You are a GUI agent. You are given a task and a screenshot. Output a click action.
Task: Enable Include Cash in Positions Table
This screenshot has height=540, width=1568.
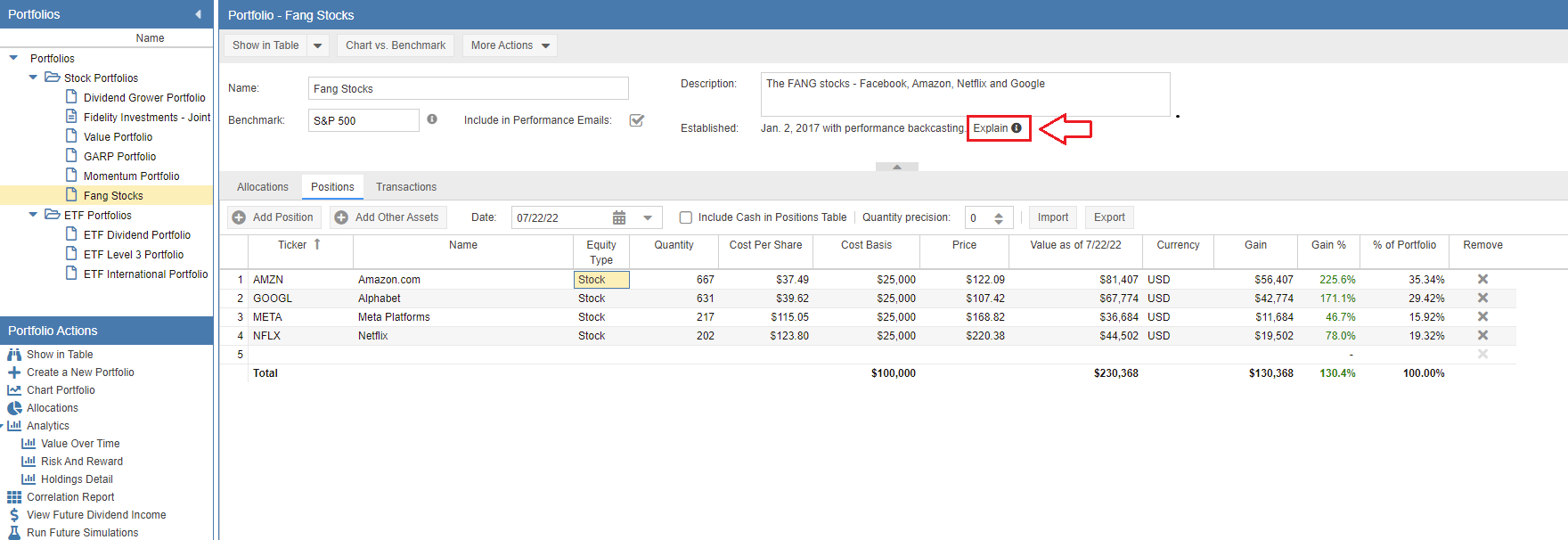(x=685, y=217)
